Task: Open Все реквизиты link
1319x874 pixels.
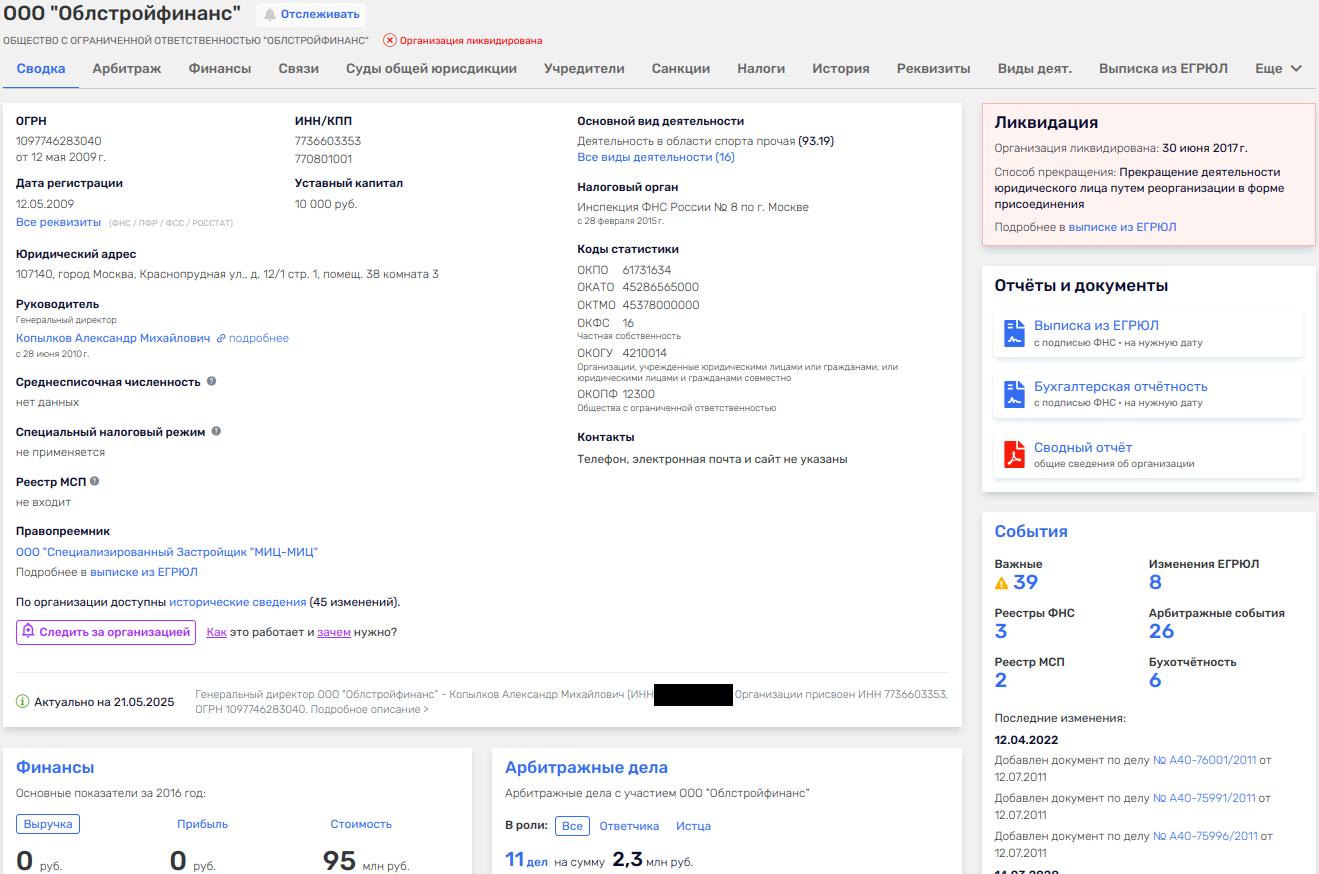Action: click(x=58, y=222)
